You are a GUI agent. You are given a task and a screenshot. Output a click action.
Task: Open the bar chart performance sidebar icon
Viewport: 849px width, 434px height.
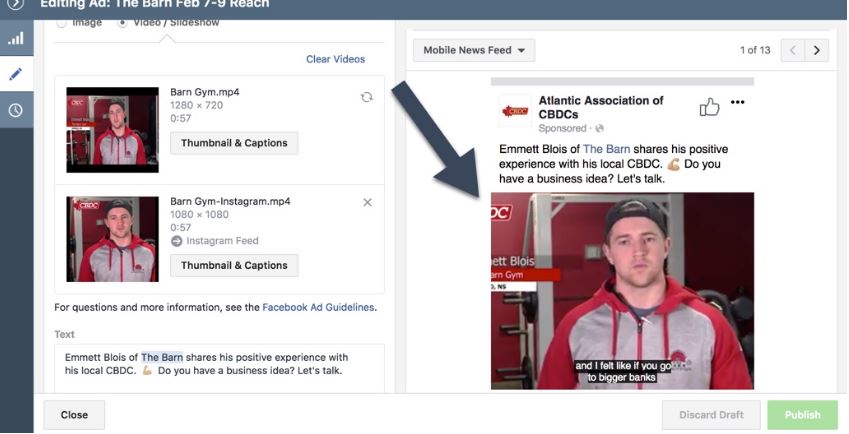coord(16,38)
